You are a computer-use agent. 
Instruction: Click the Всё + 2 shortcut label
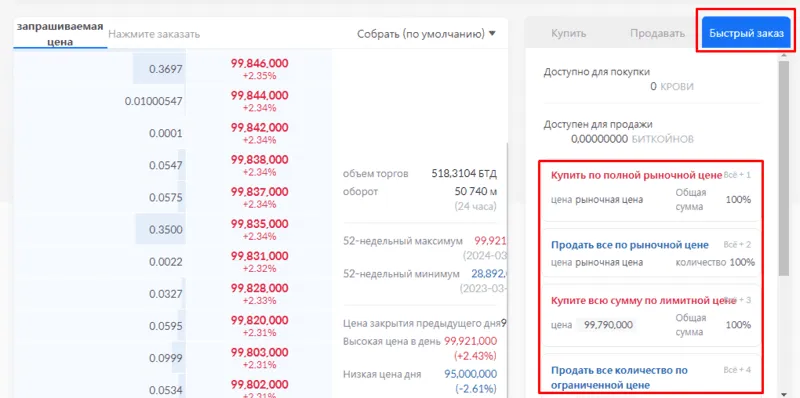[737, 245]
